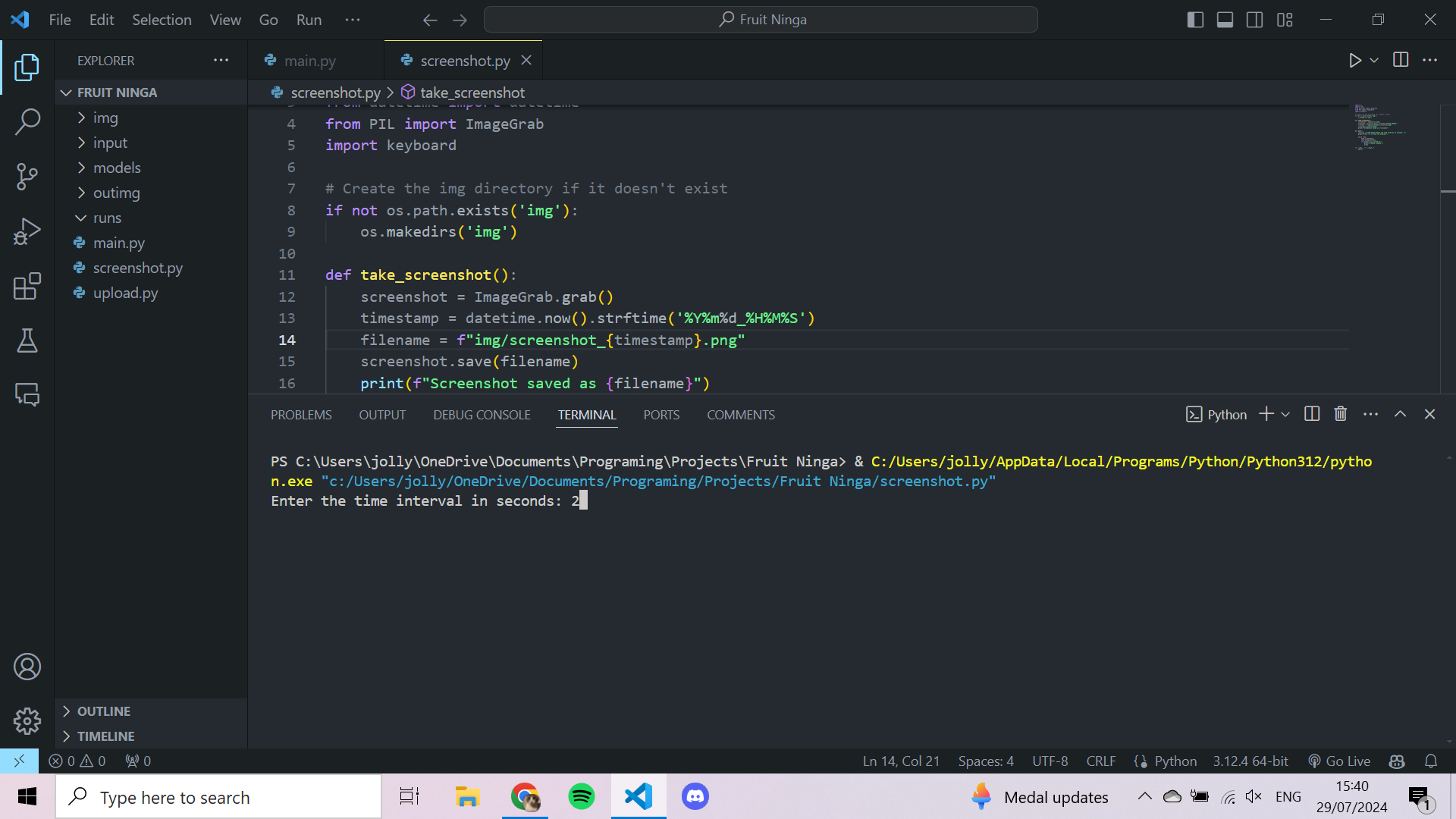Open upload.py in the explorer
1456x819 pixels.
150,293
